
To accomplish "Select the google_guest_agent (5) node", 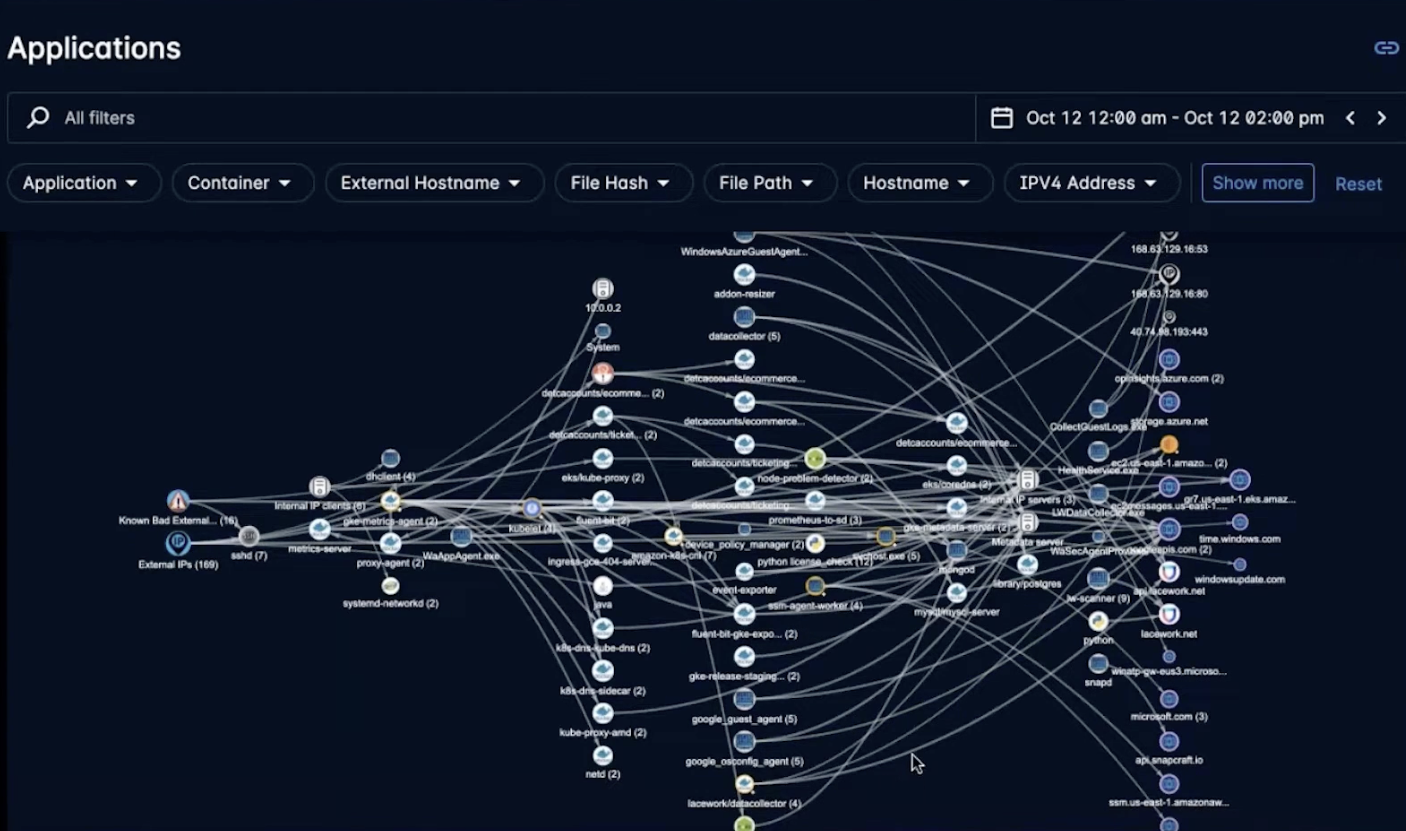I will (744, 699).
